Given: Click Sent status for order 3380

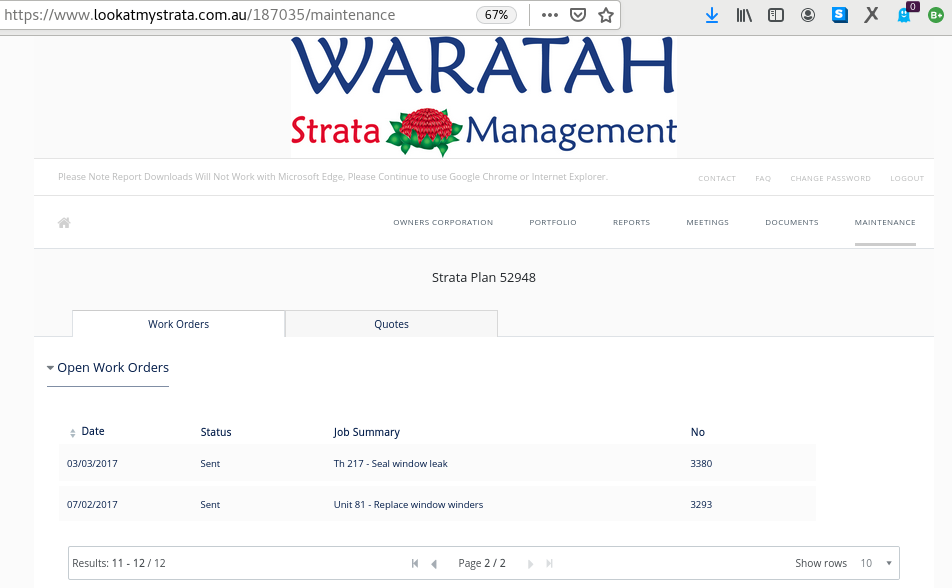Looking at the screenshot, I should click(x=210, y=463).
